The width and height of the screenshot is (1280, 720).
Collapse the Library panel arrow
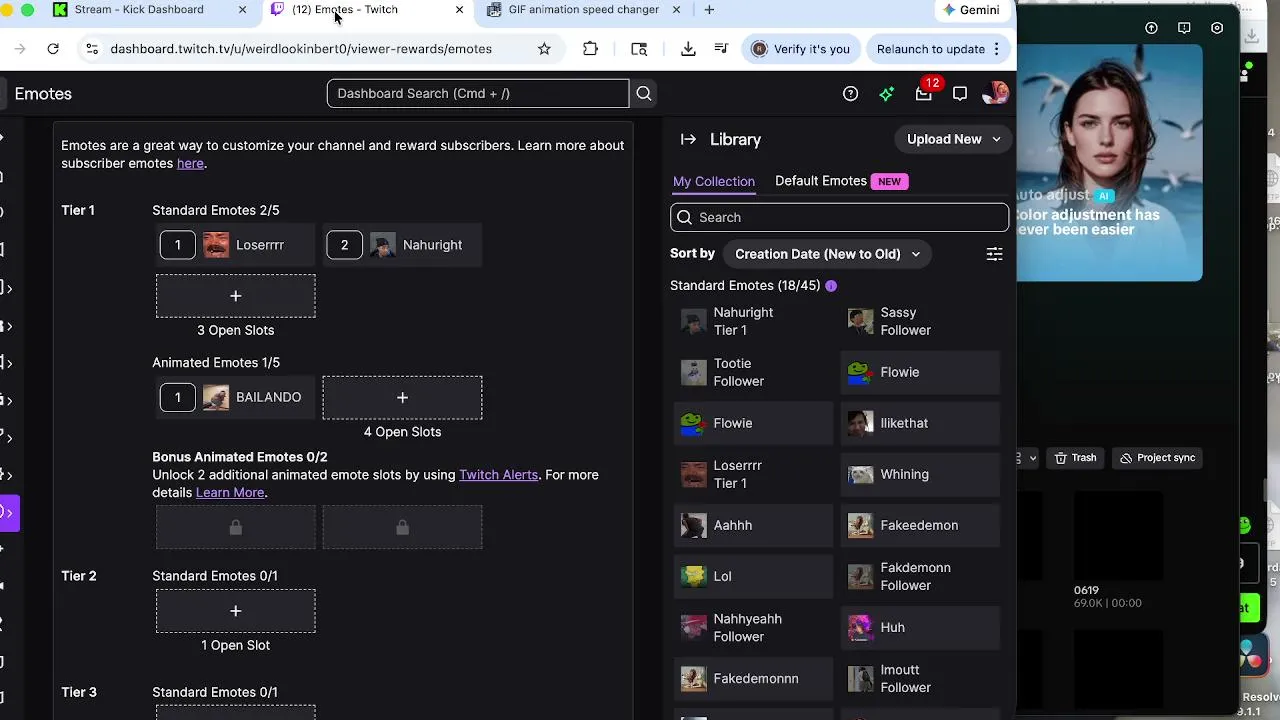click(688, 140)
